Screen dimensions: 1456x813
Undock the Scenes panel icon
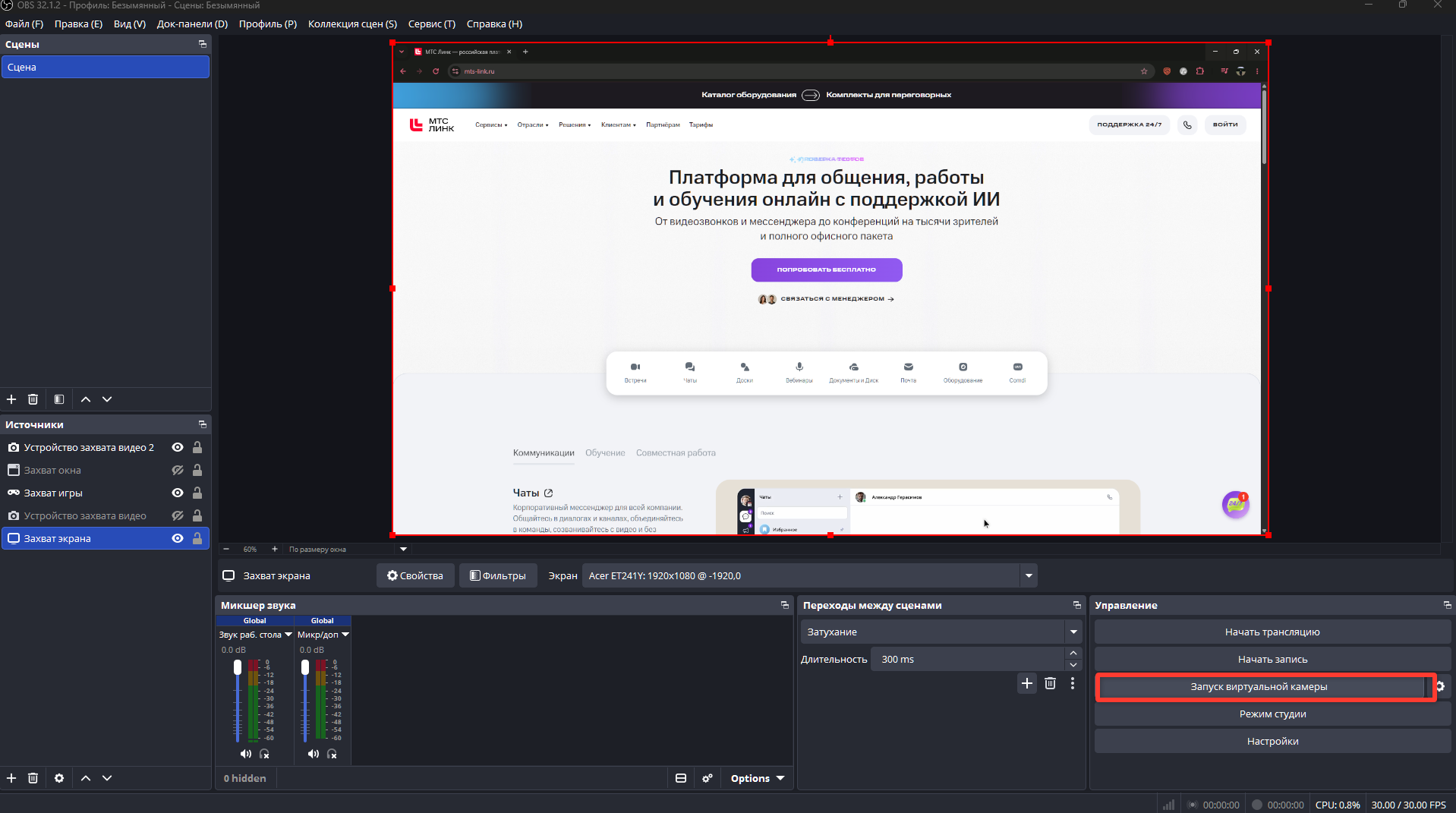[203, 44]
